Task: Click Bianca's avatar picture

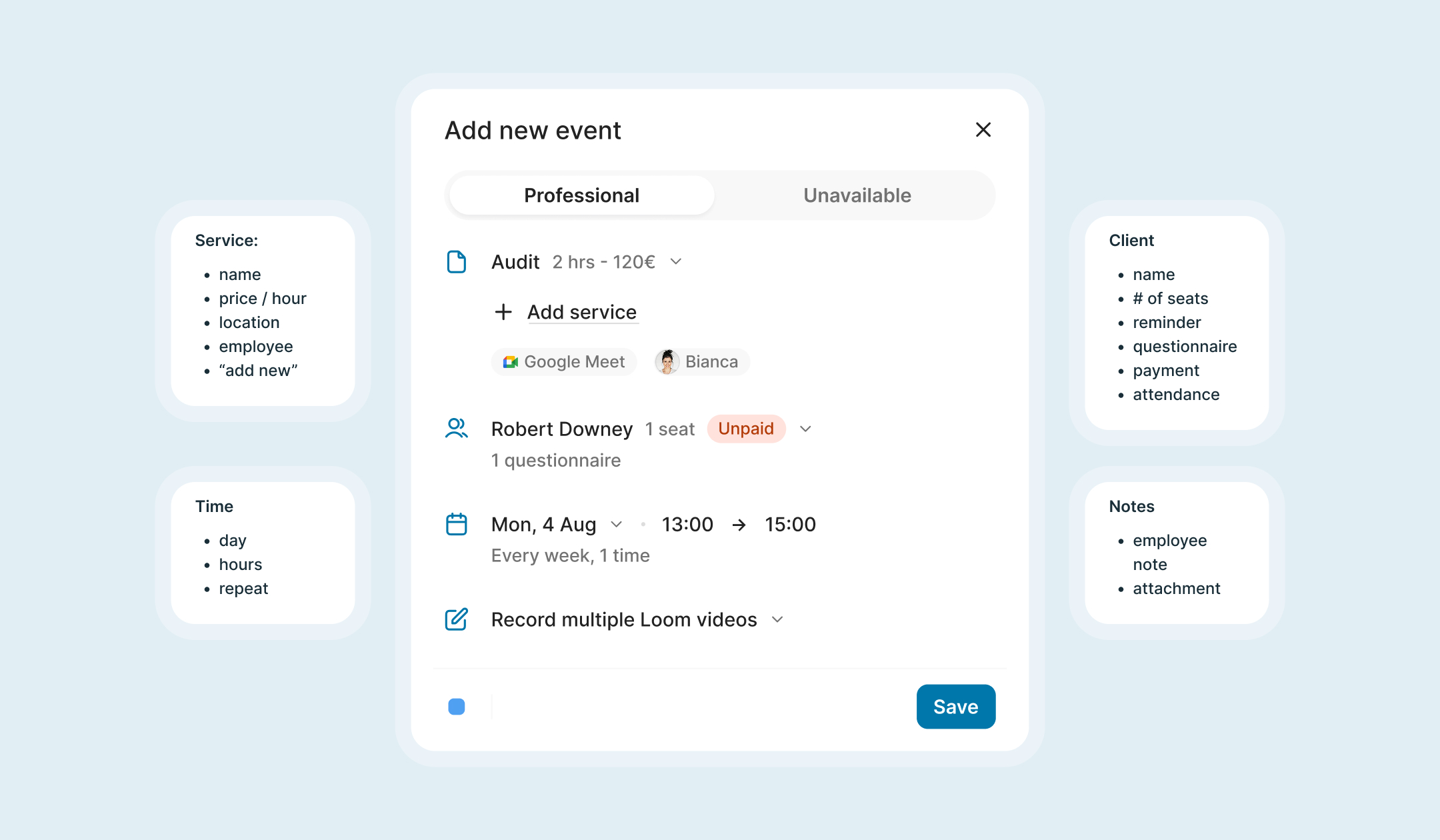Action: click(x=667, y=362)
